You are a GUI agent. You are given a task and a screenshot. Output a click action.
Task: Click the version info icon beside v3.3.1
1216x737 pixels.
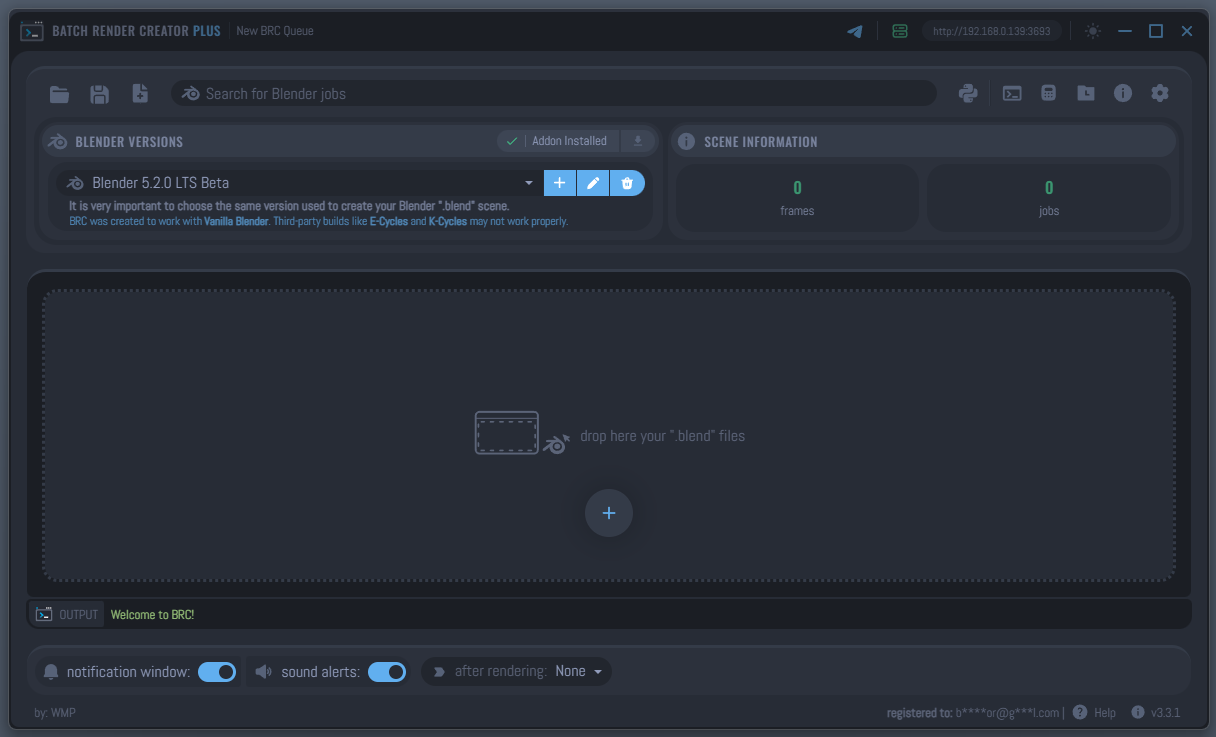point(1137,712)
